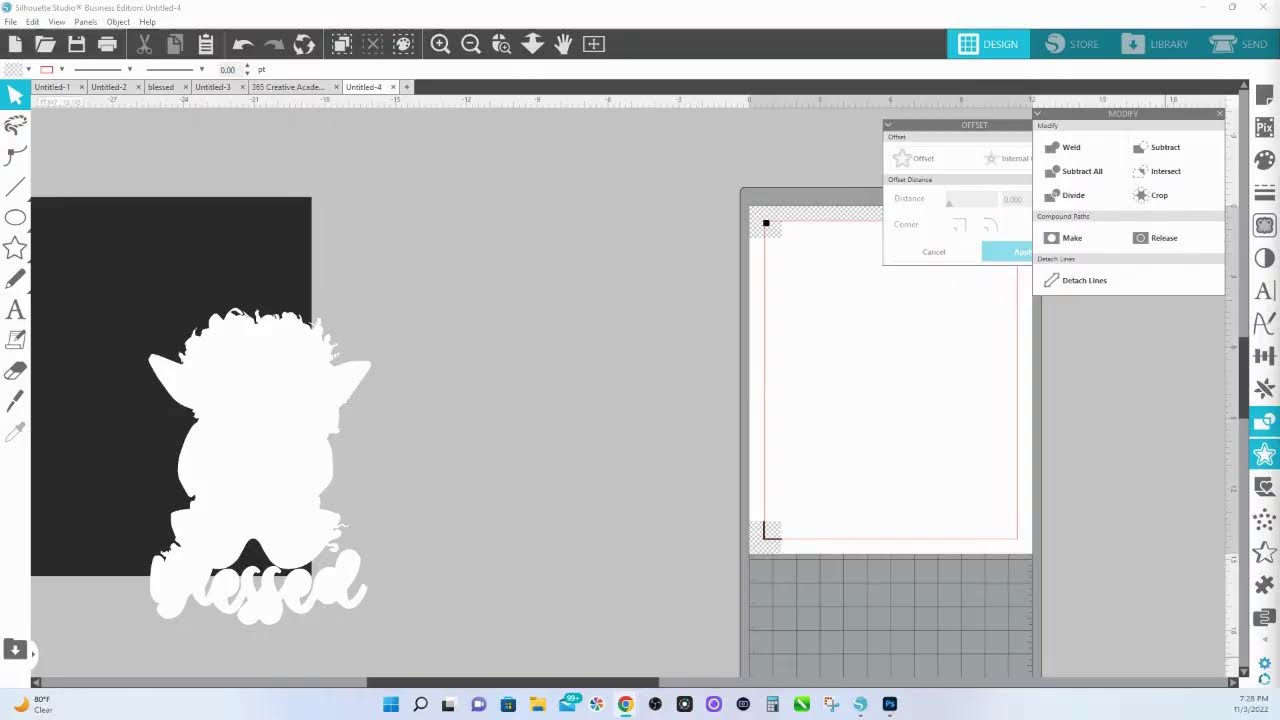Add a new document tab
The image size is (1280, 720).
pyautogui.click(x=406, y=87)
